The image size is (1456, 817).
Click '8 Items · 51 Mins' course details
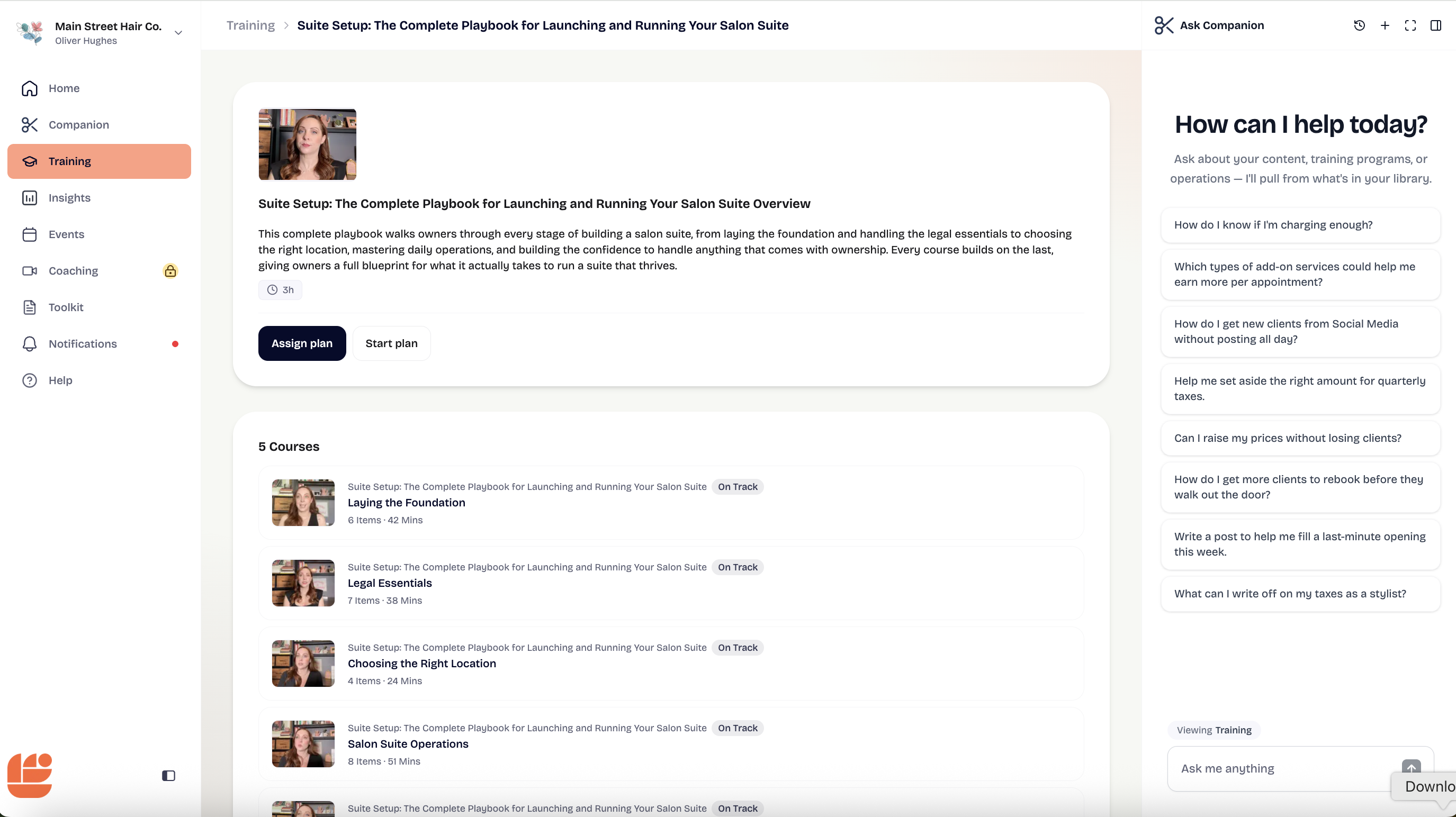tap(384, 761)
